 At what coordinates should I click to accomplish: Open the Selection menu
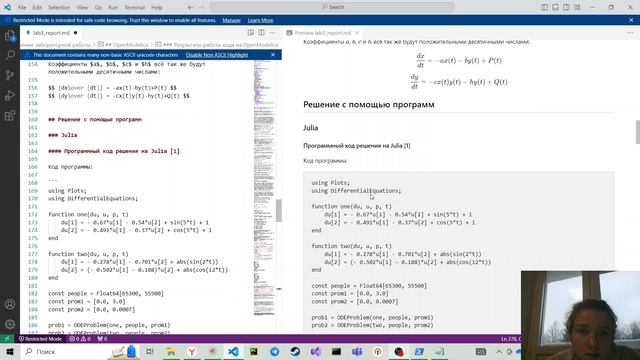pos(59,7)
